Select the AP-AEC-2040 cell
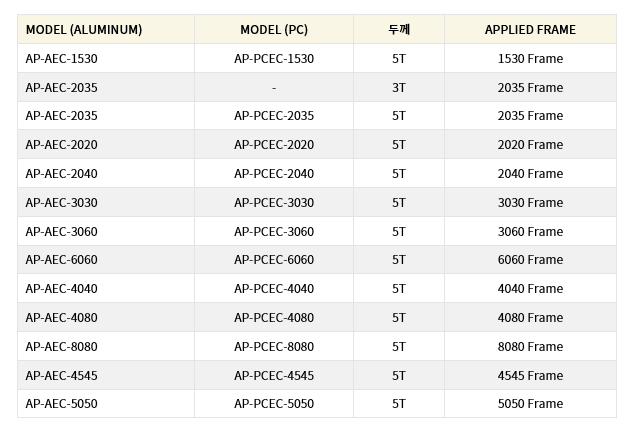 pyautogui.click(x=106, y=173)
